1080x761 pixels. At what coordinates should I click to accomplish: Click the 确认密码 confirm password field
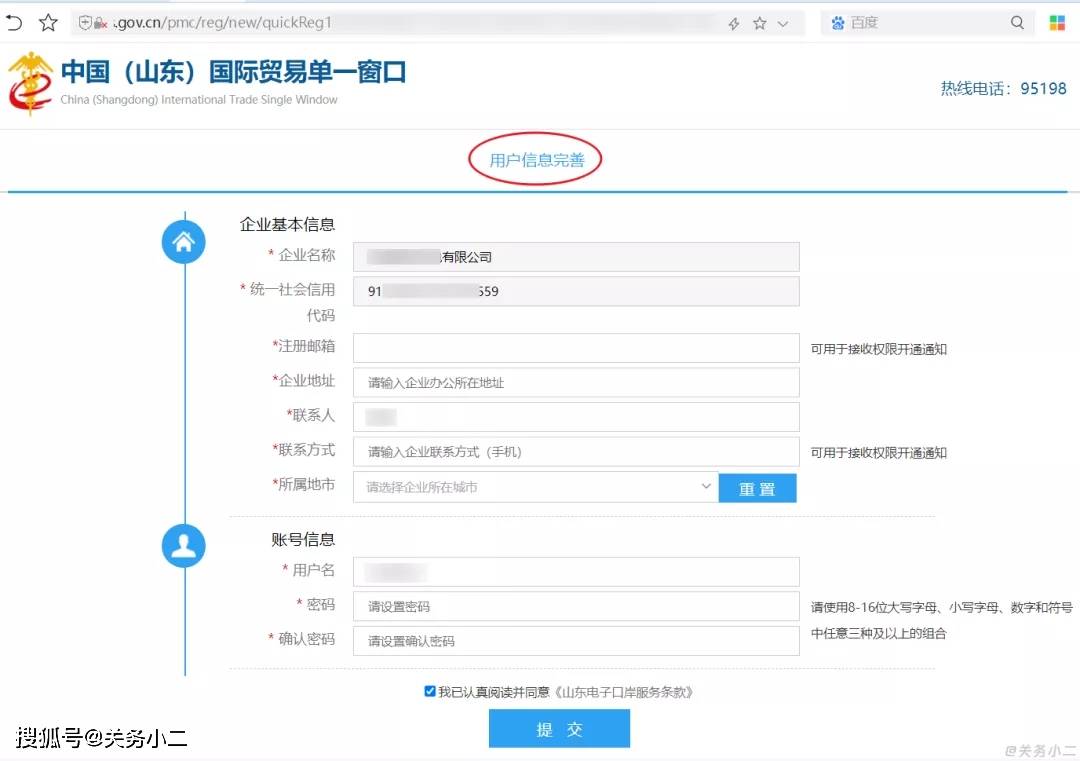tap(576, 641)
